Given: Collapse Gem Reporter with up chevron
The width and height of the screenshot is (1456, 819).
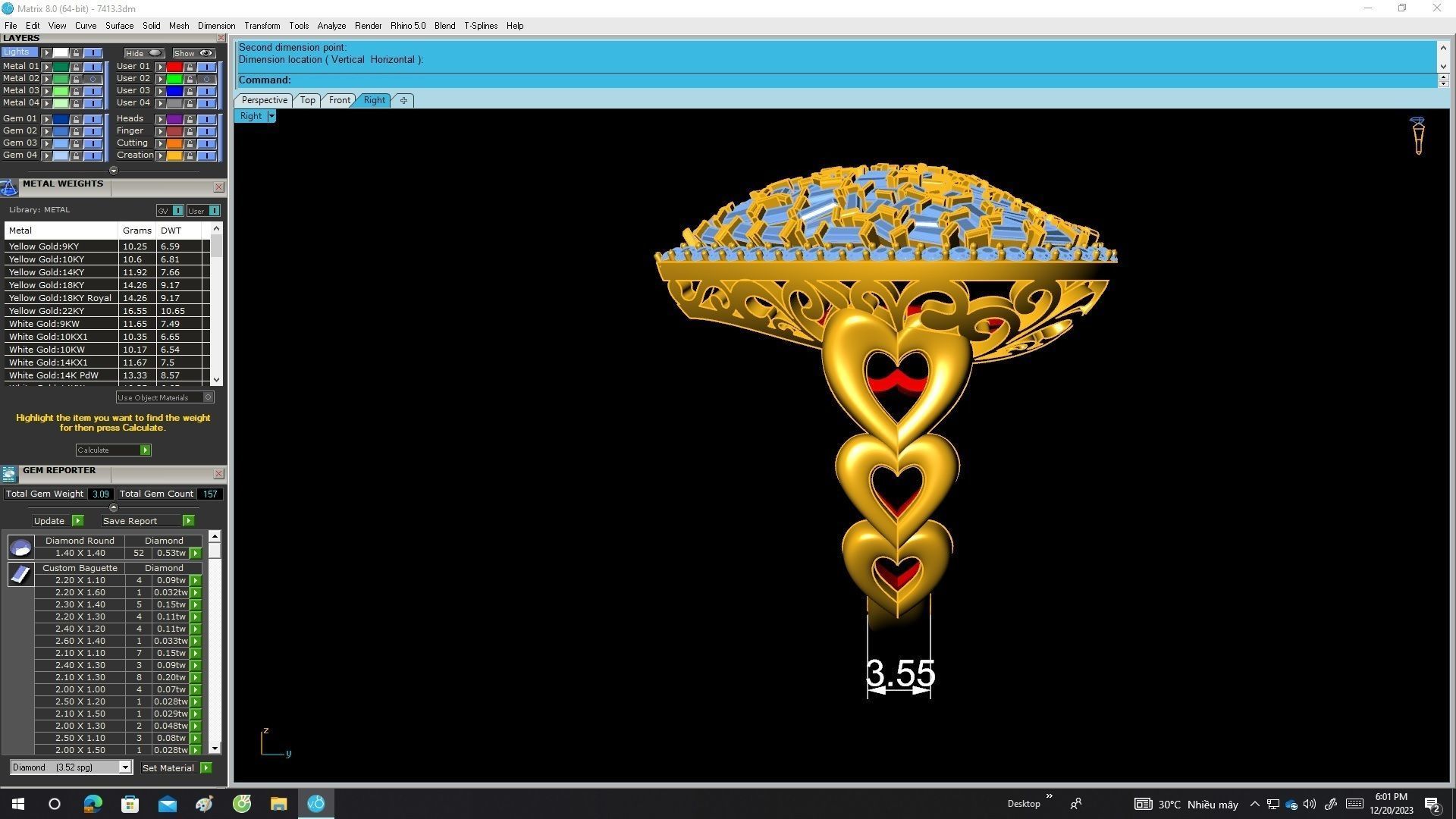Looking at the screenshot, I should [x=114, y=507].
